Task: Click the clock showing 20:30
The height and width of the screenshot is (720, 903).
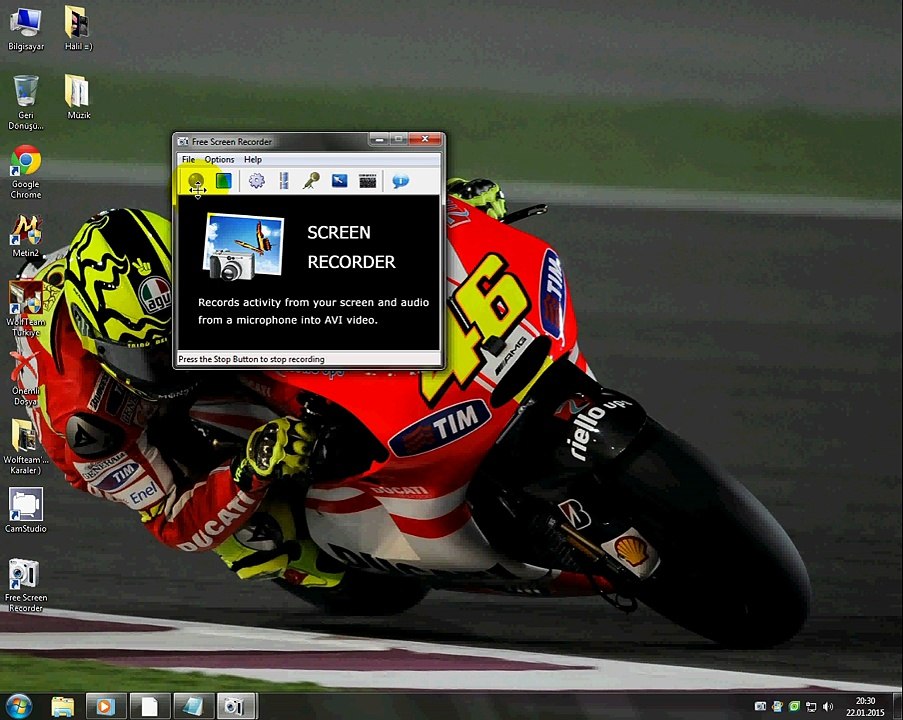Action: (x=865, y=706)
